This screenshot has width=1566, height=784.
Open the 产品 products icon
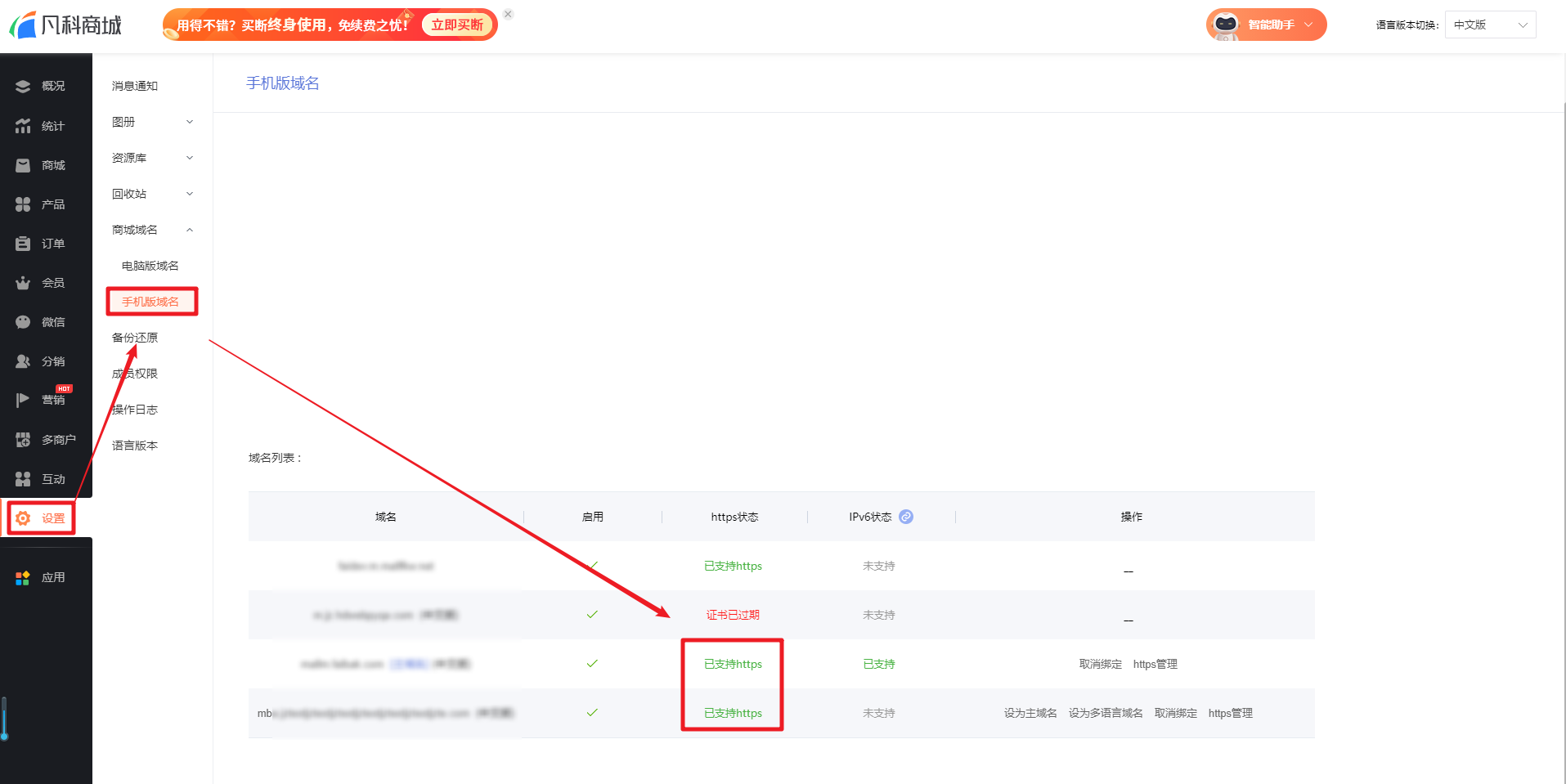(23, 204)
